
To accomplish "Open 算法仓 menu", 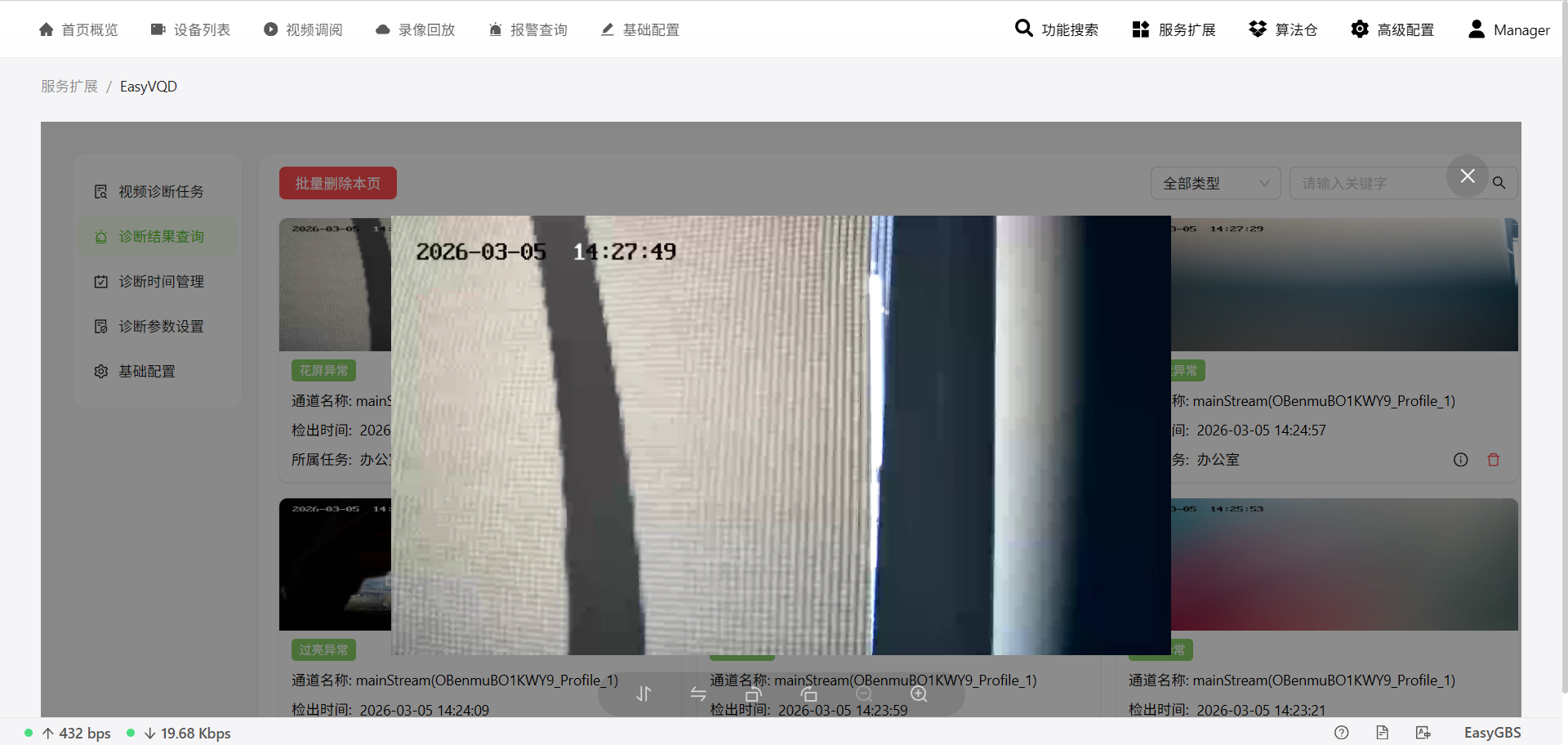I will click(x=1283, y=29).
